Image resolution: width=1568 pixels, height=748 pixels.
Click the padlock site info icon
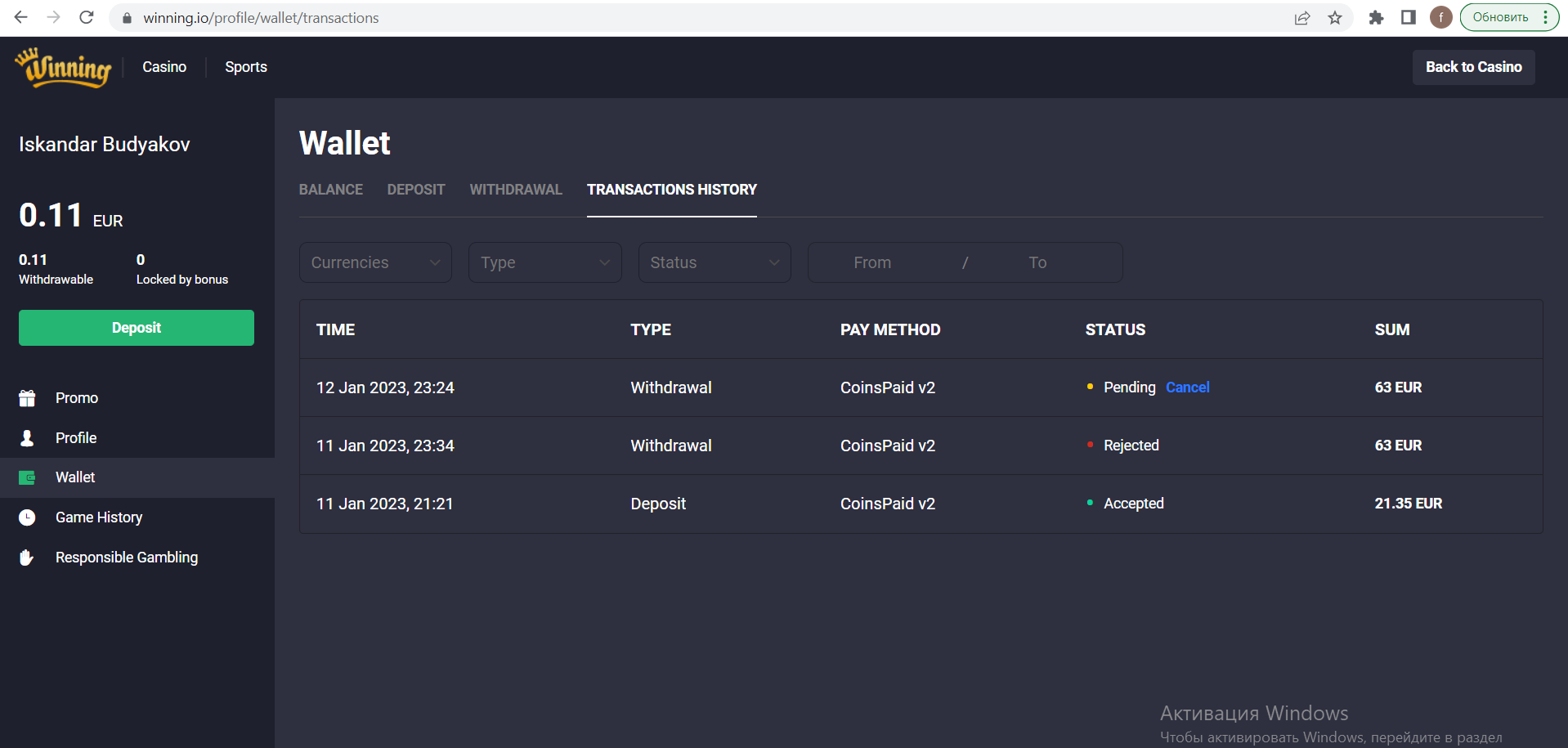click(x=127, y=18)
